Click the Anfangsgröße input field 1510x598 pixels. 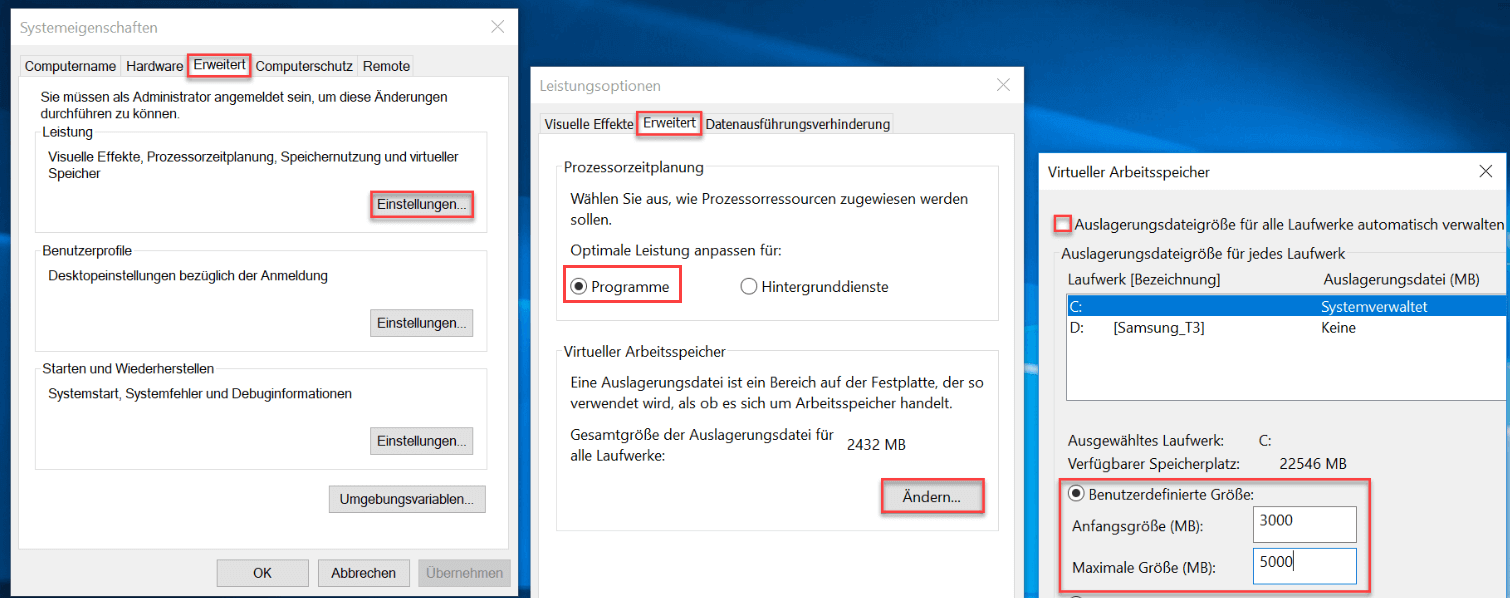pos(1304,523)
